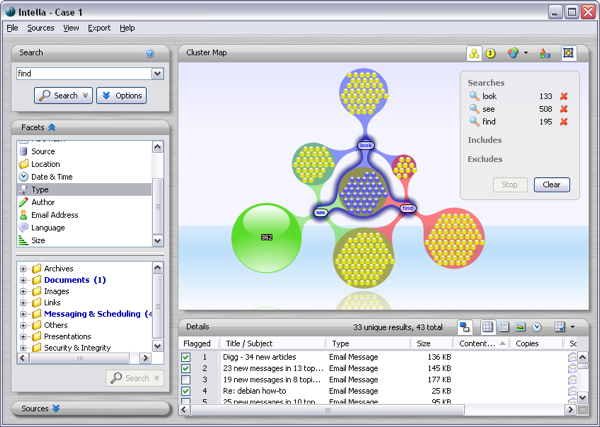Select the Author facet
Image resolution: width=600 pixels, height=427 pixels.
pyautogui.click(x=43, y=202)
